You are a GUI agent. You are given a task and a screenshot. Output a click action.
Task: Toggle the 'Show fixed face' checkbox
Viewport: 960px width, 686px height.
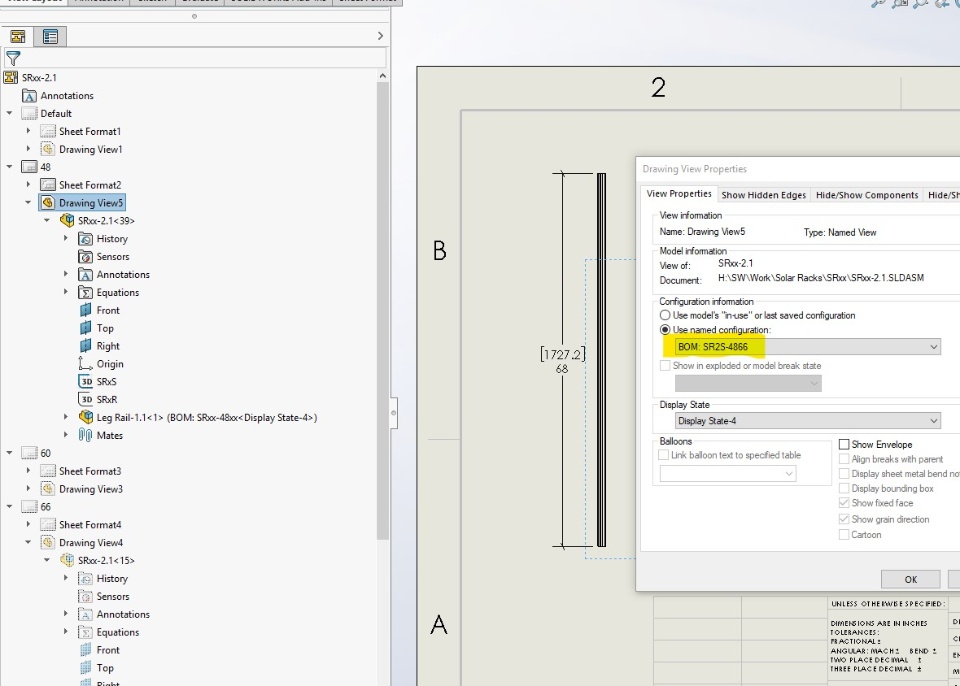844,503
